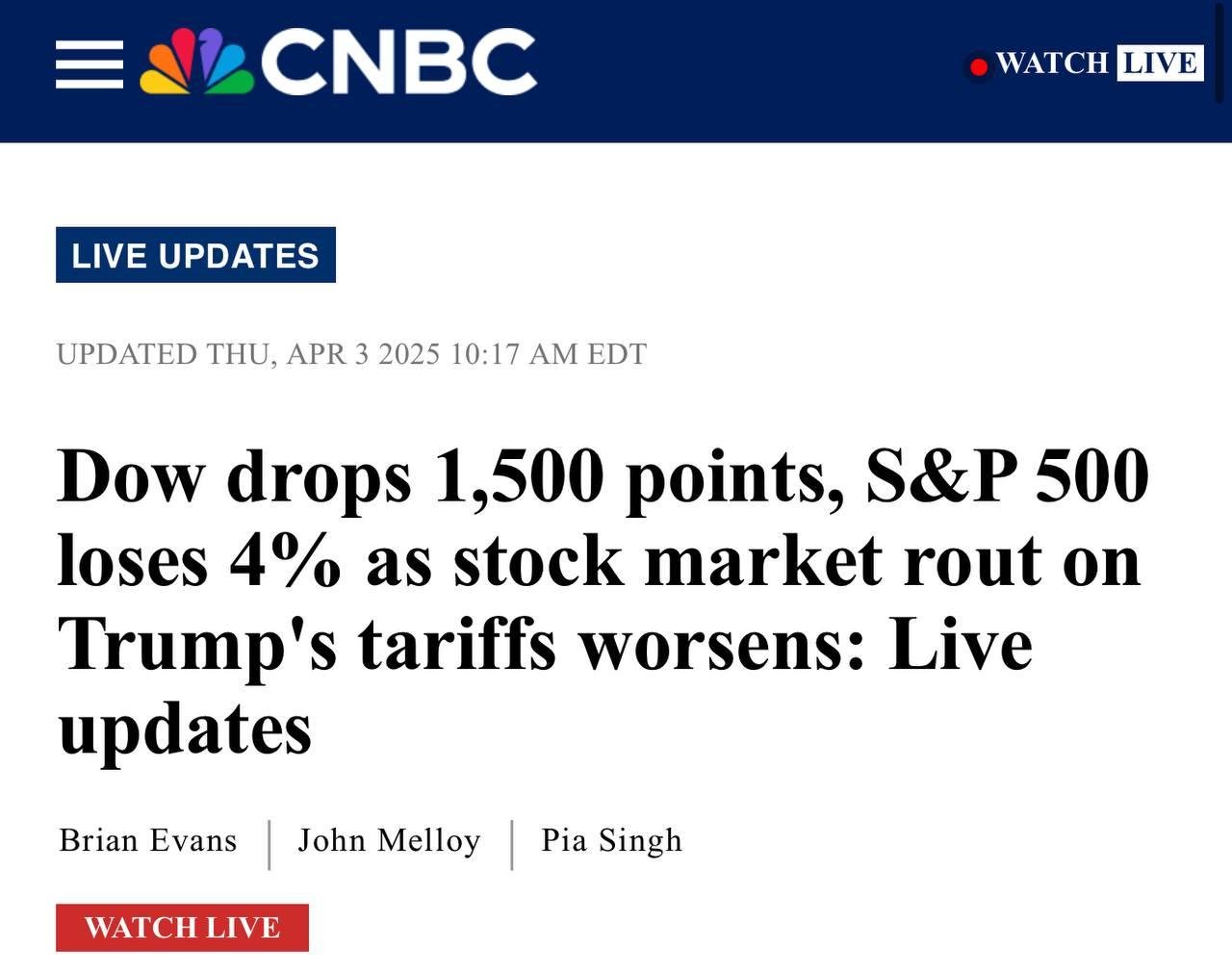Click the Trump's tariffs headline text

click(x=307, y=644)
